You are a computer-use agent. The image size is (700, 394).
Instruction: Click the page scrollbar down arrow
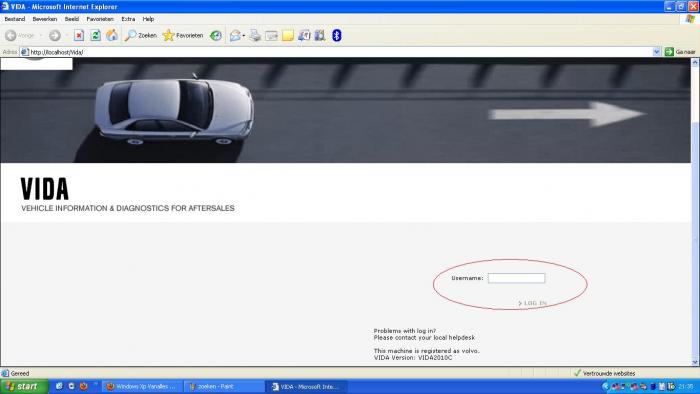point(695,362)
